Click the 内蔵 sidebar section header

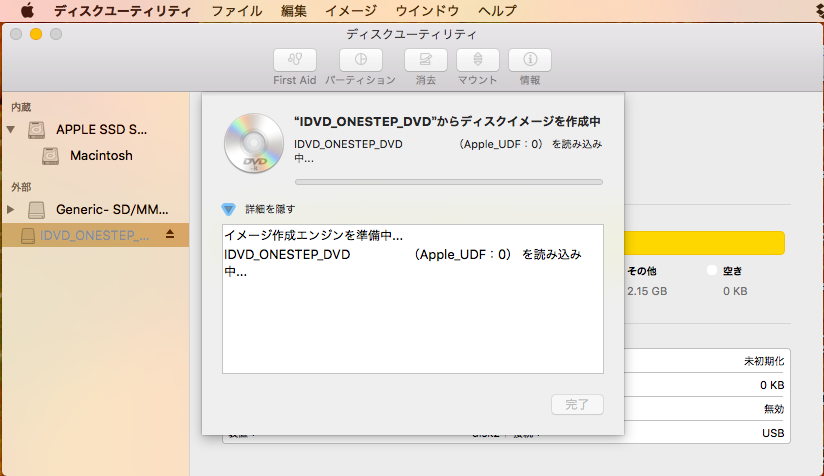point(21,107)
